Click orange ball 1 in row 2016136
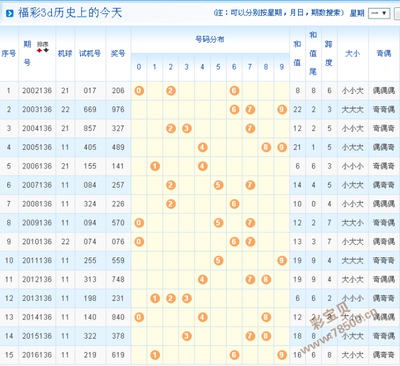400x366 pixels. 155,355
